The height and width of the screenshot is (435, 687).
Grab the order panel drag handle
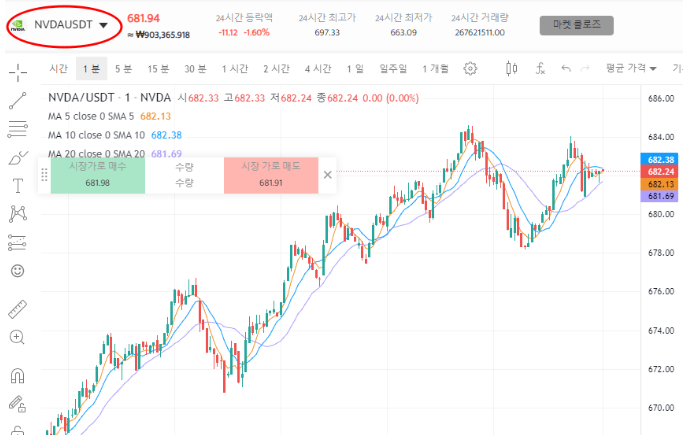pos(44,175)
